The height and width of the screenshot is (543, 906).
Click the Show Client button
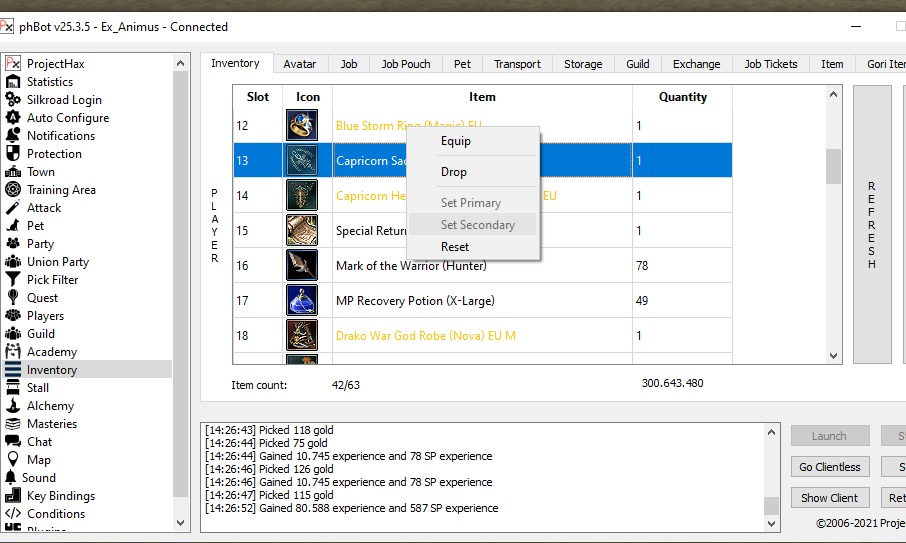click(x=830, y=498)
